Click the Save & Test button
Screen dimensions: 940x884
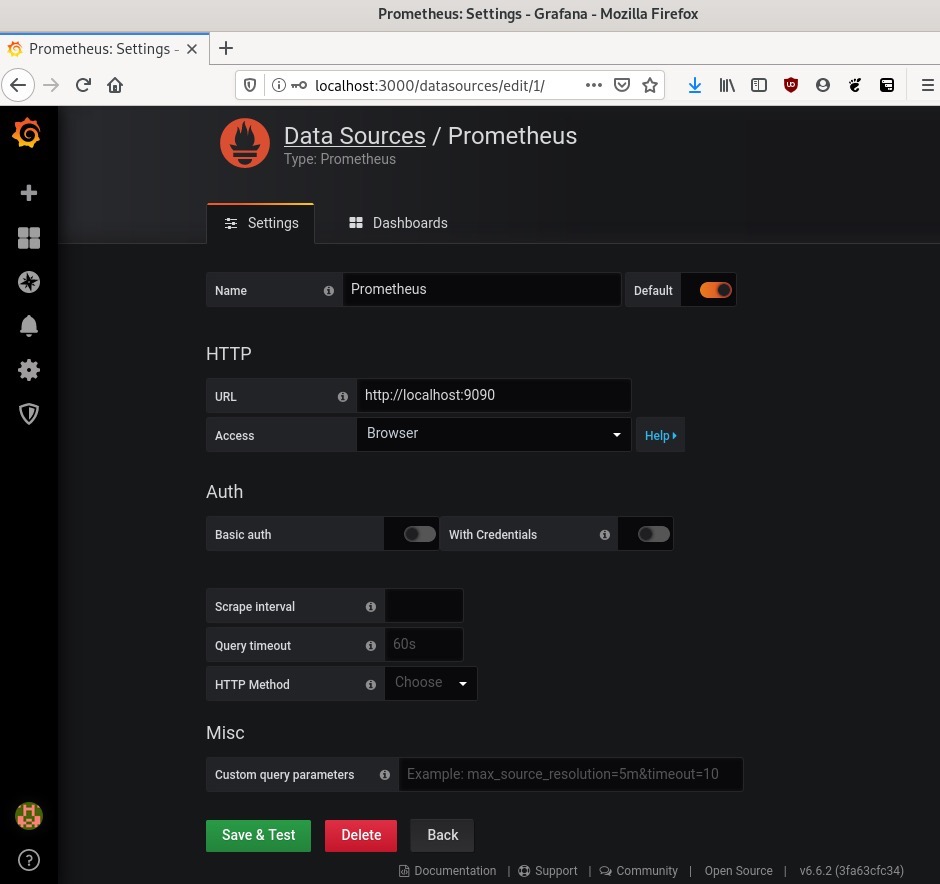point(258,835)
